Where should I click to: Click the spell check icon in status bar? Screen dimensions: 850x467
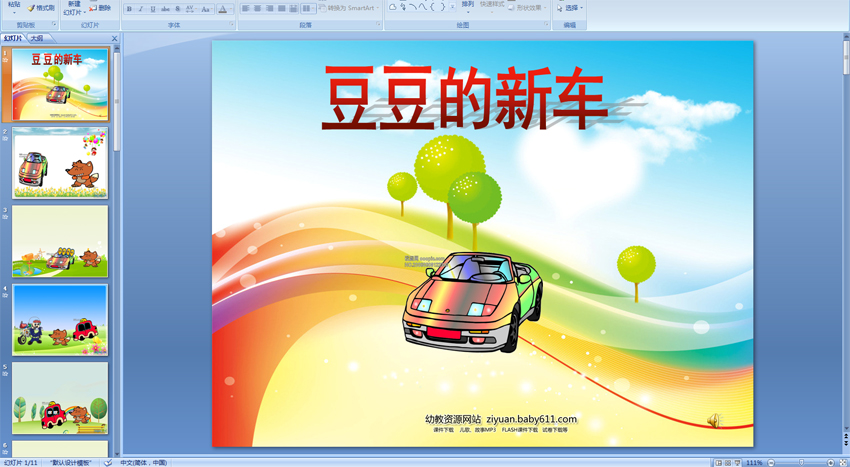point(108,463)
